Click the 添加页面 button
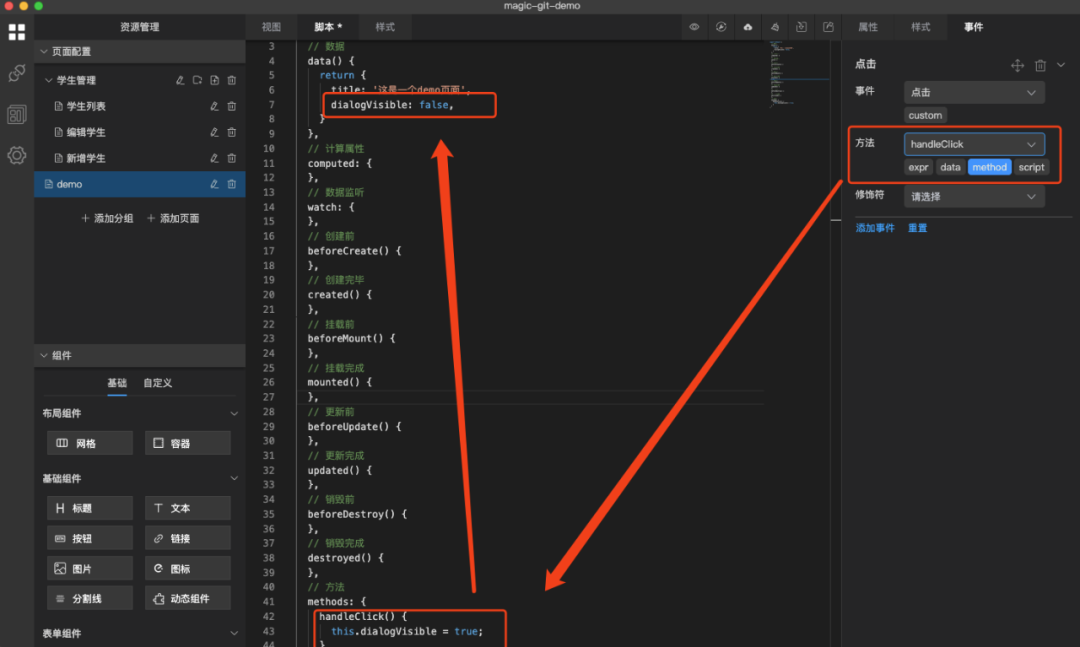 tap(173, 218)
